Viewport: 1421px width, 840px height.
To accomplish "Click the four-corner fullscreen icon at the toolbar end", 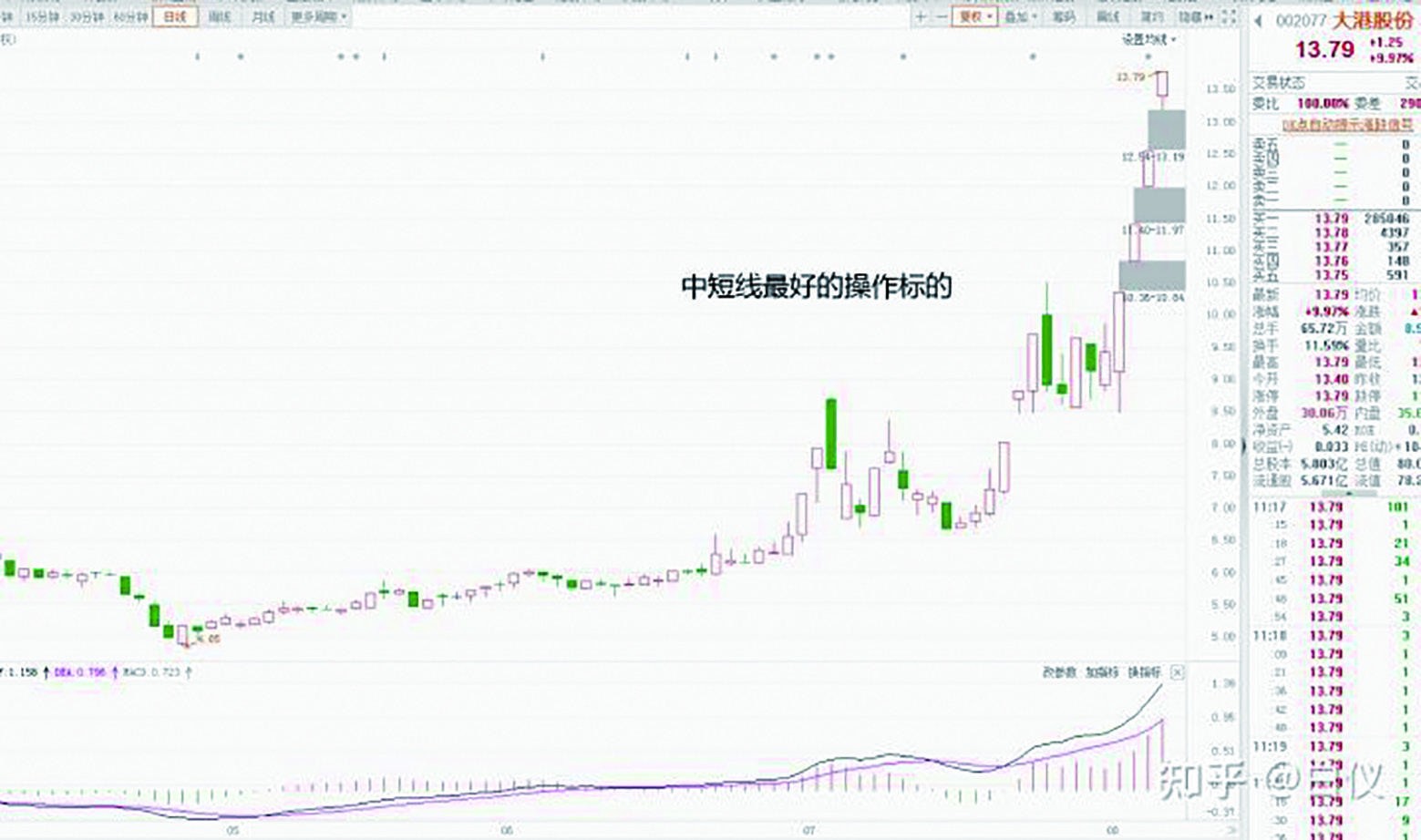I will pos(1229,17).
